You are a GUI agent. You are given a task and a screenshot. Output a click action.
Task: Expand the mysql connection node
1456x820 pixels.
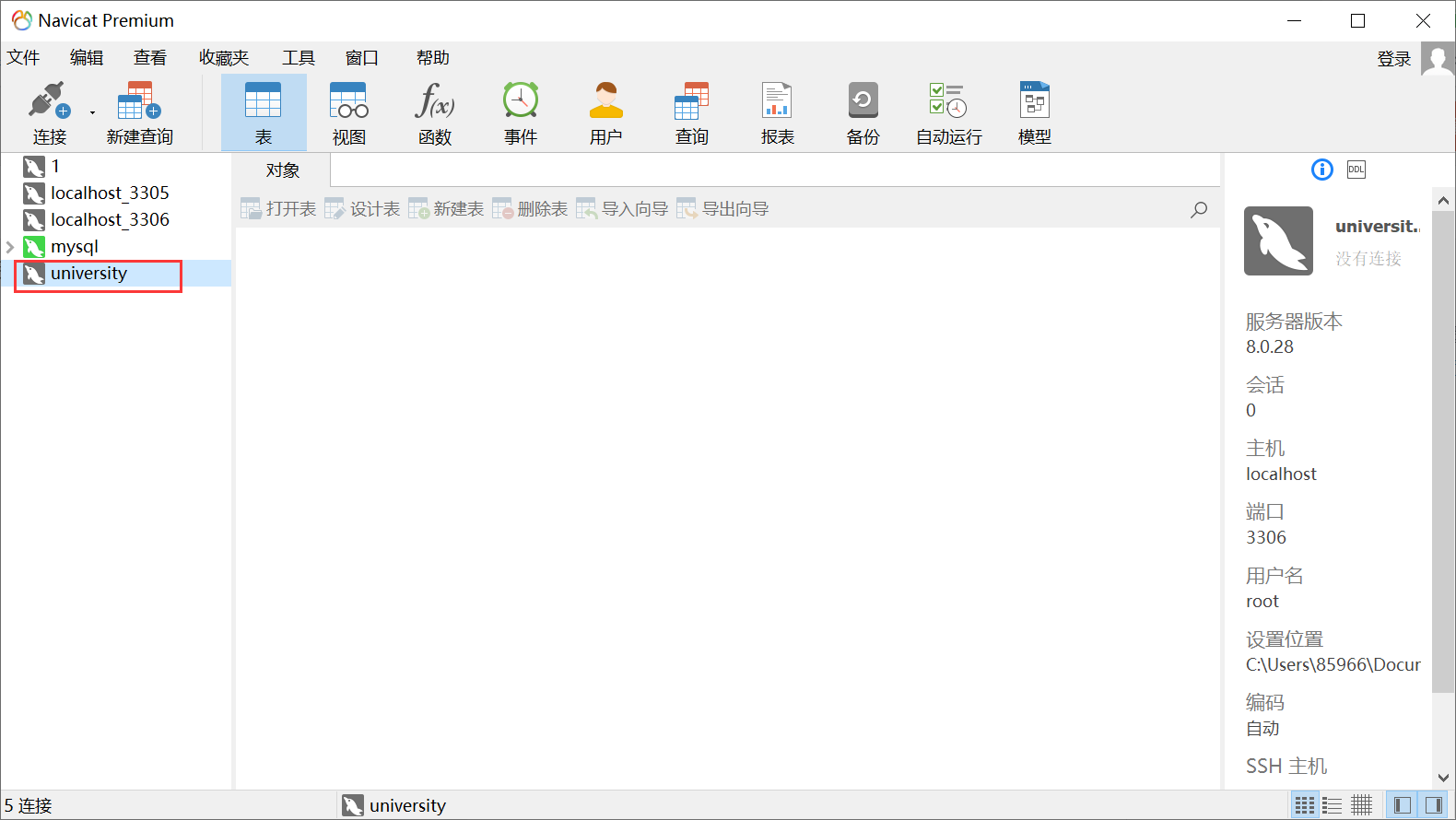[x=10, y=247]
